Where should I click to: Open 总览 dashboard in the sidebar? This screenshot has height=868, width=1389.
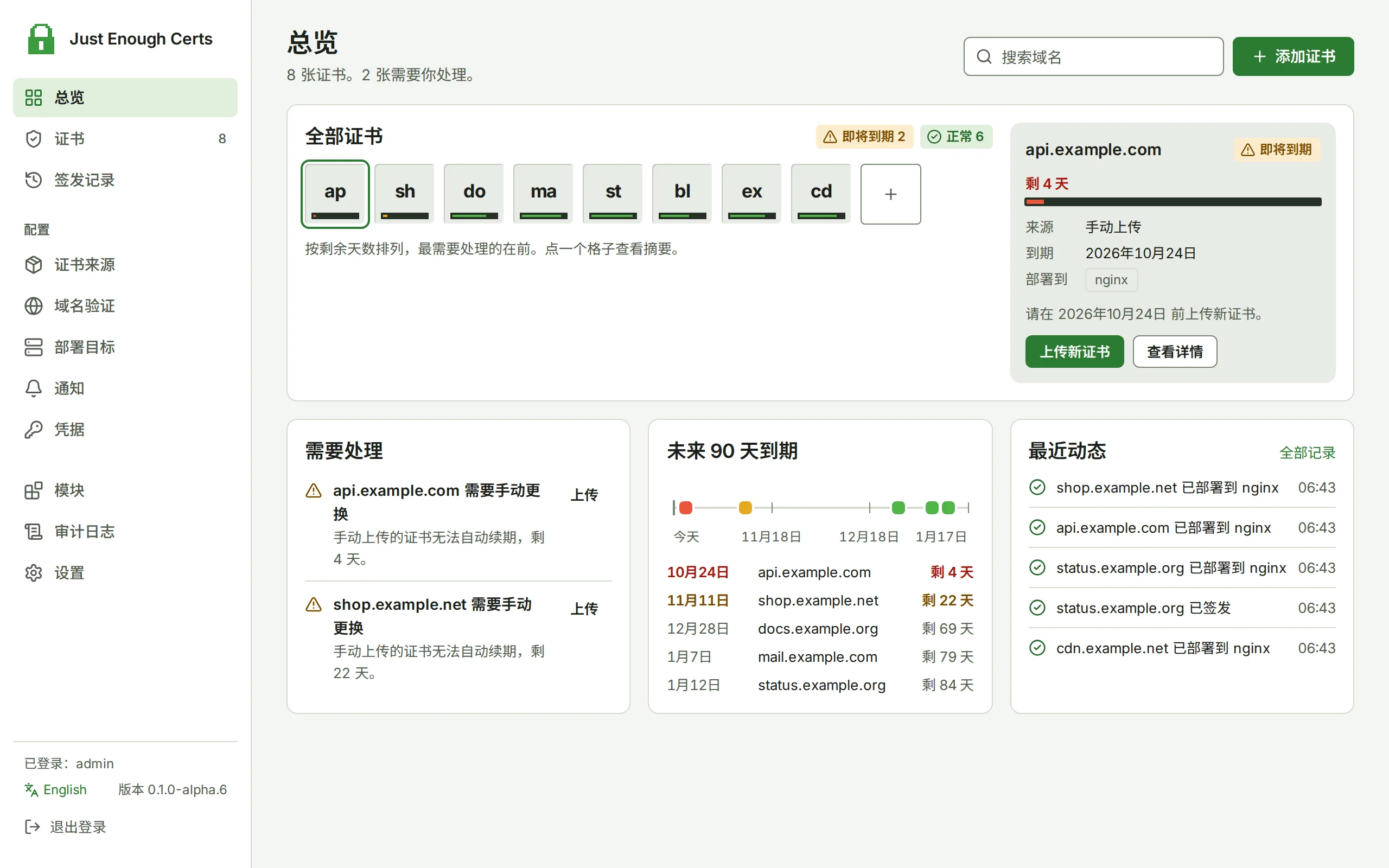(125, 98)
